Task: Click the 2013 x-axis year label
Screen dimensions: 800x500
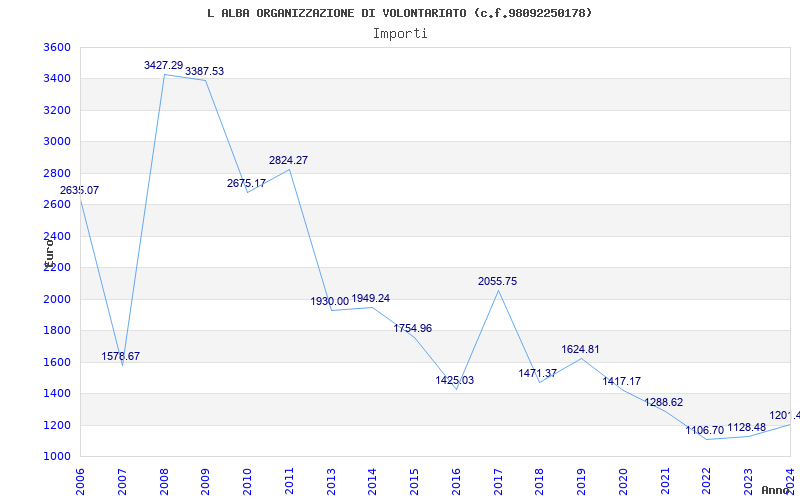Action: [331, 482]
